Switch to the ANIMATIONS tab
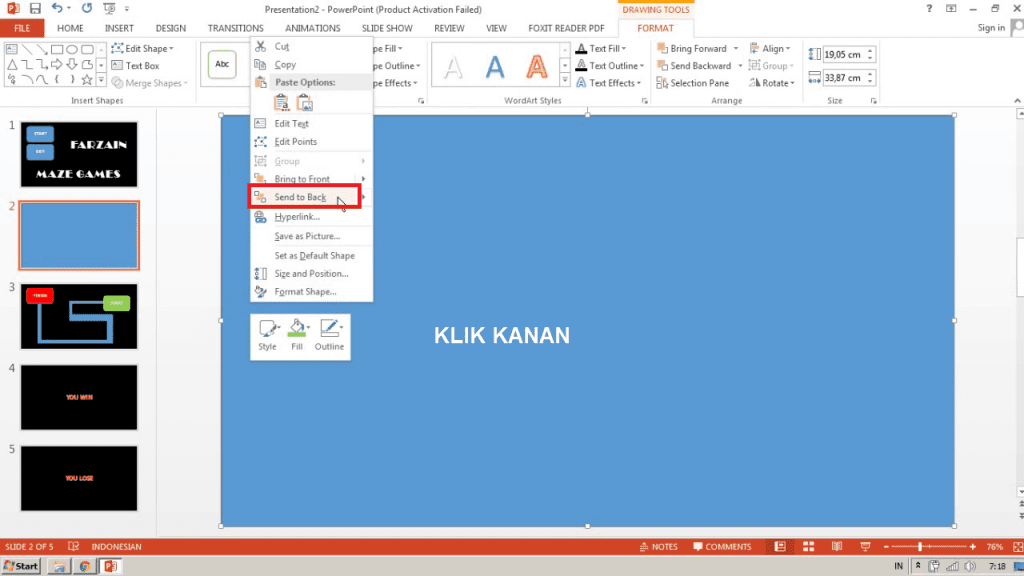The height and width of the screenshot is (576, 1024). pyautogui.click(x=312, y=28)
